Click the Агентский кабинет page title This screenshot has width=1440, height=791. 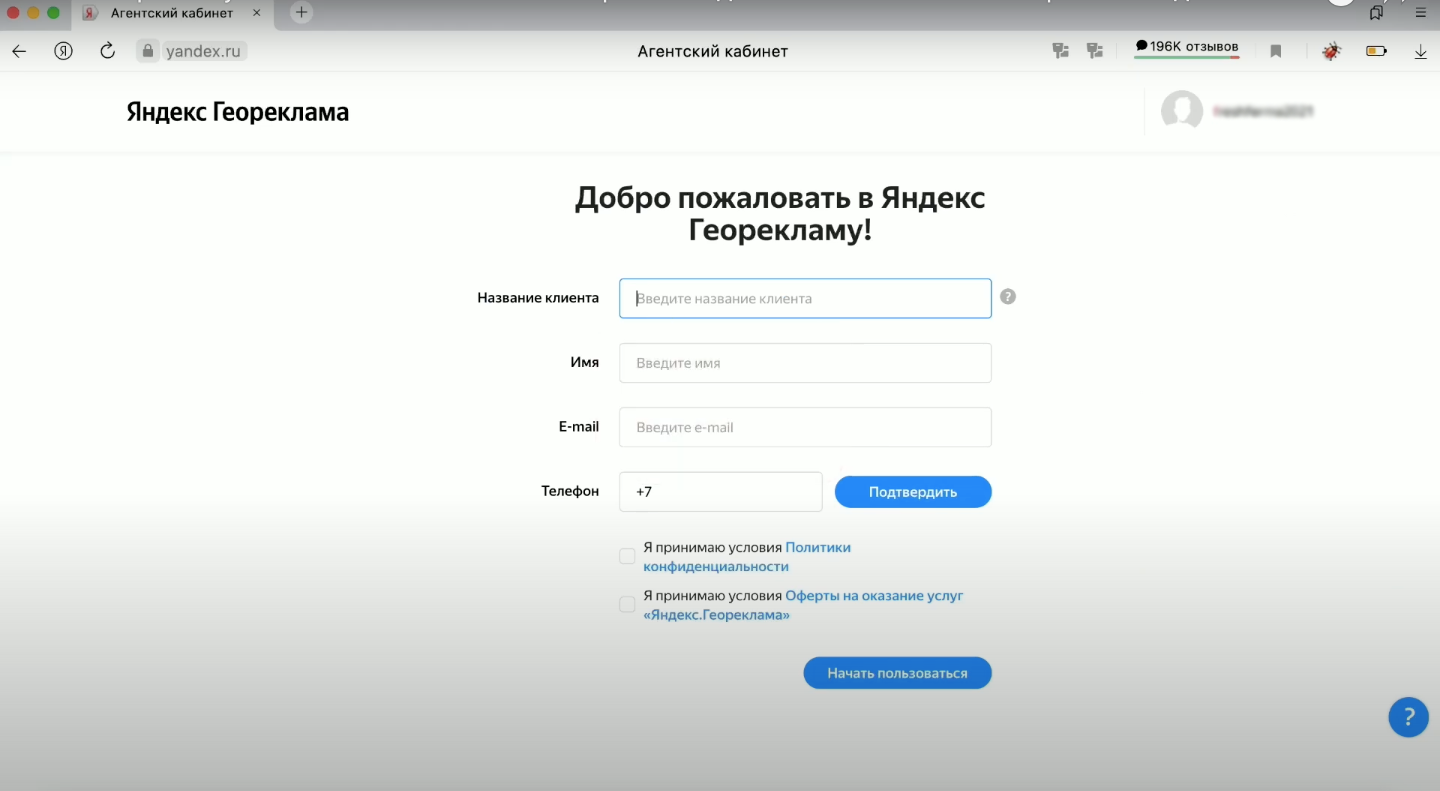pyautogui.click(x=713, y=51)
